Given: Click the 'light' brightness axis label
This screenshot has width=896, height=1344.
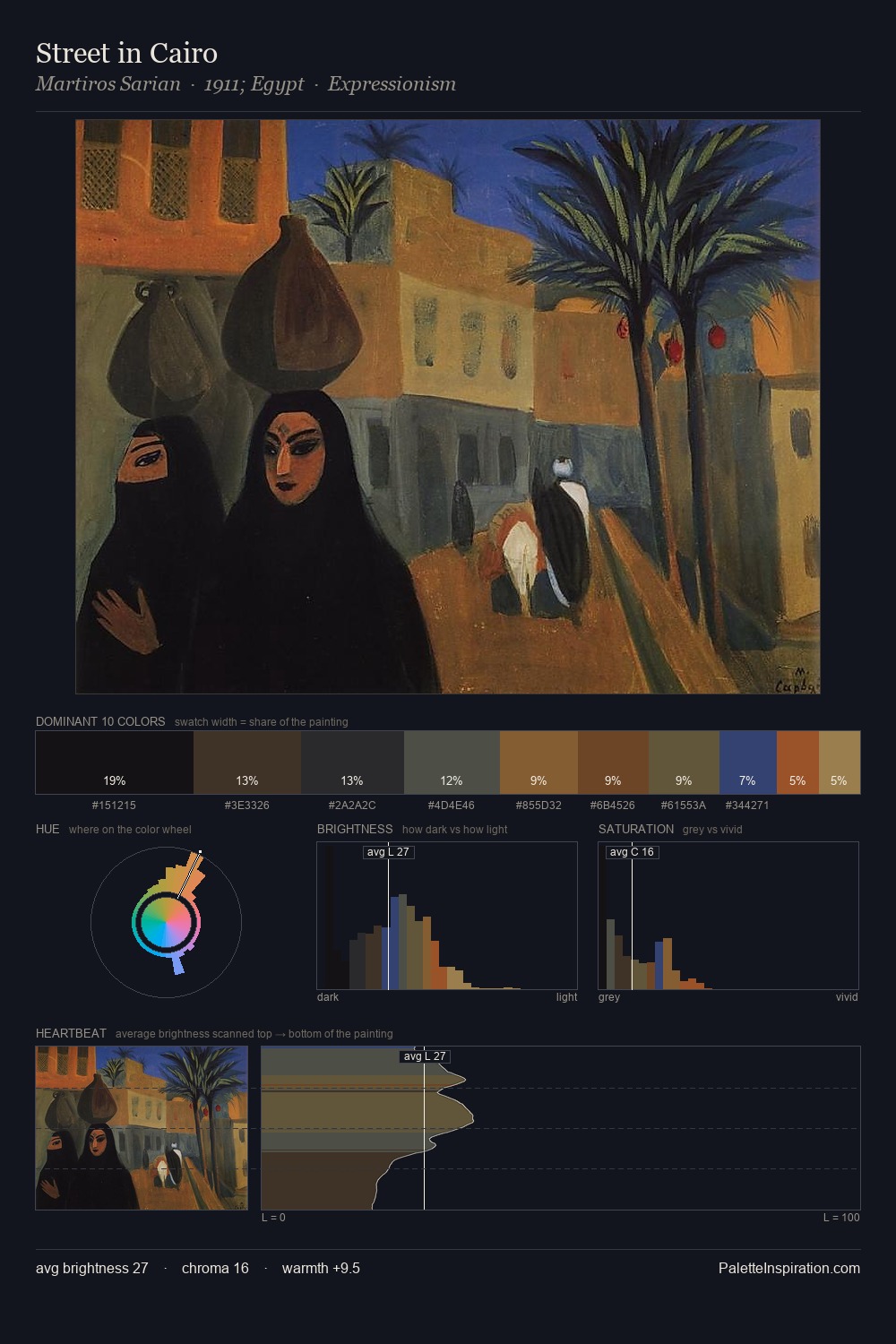Looking at the screenshot, I should pyautogui.click(x=566, y=997).
